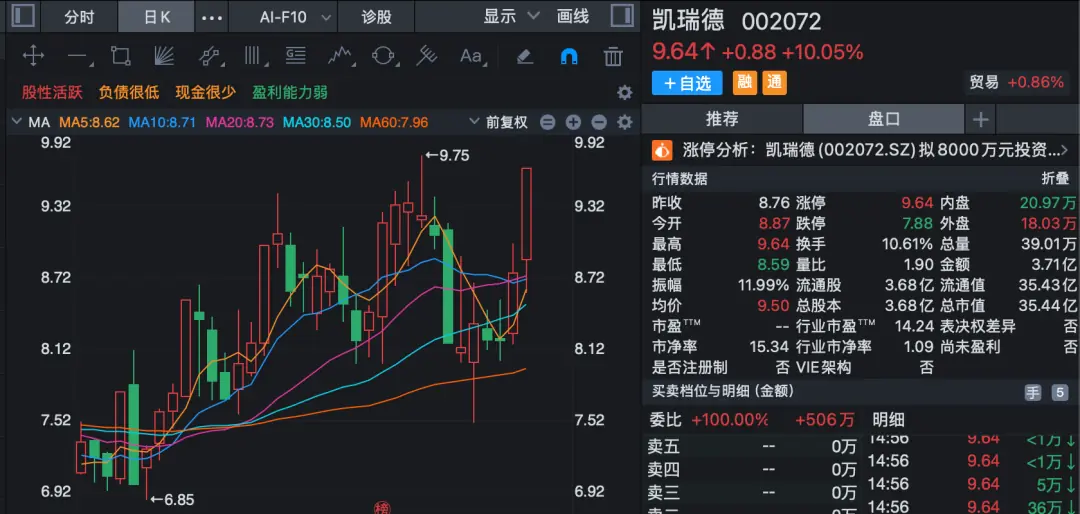Toggle the right sidebar panel icon
The width and height of the screenshot is (1080, 514).
[622, 17]
